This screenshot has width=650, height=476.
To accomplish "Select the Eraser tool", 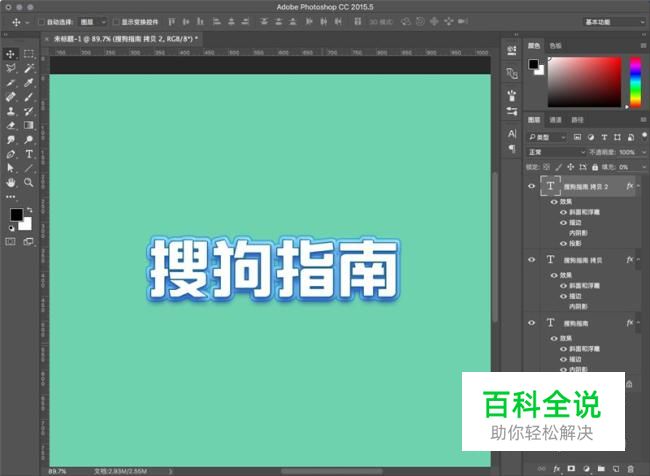I will (x=10, y=125).
